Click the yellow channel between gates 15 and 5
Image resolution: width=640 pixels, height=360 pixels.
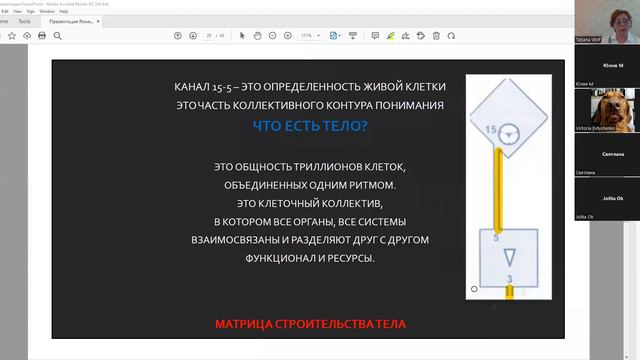pyautogui.click(x=498, y=191)
